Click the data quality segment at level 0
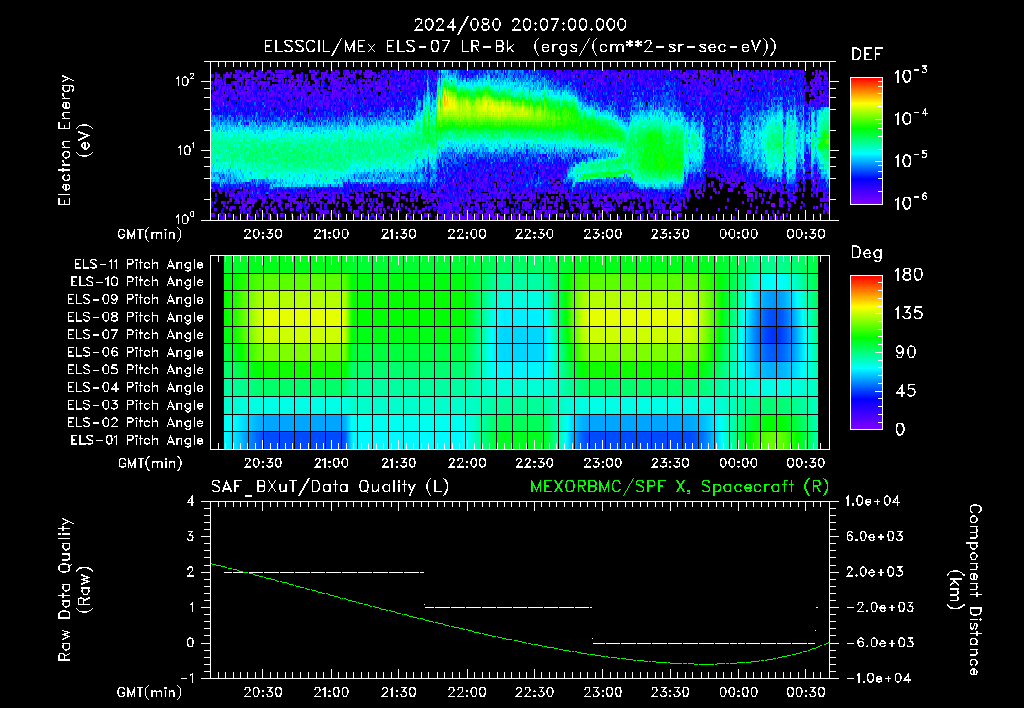The image size is (1024, 708). click(x=704, y=643)
